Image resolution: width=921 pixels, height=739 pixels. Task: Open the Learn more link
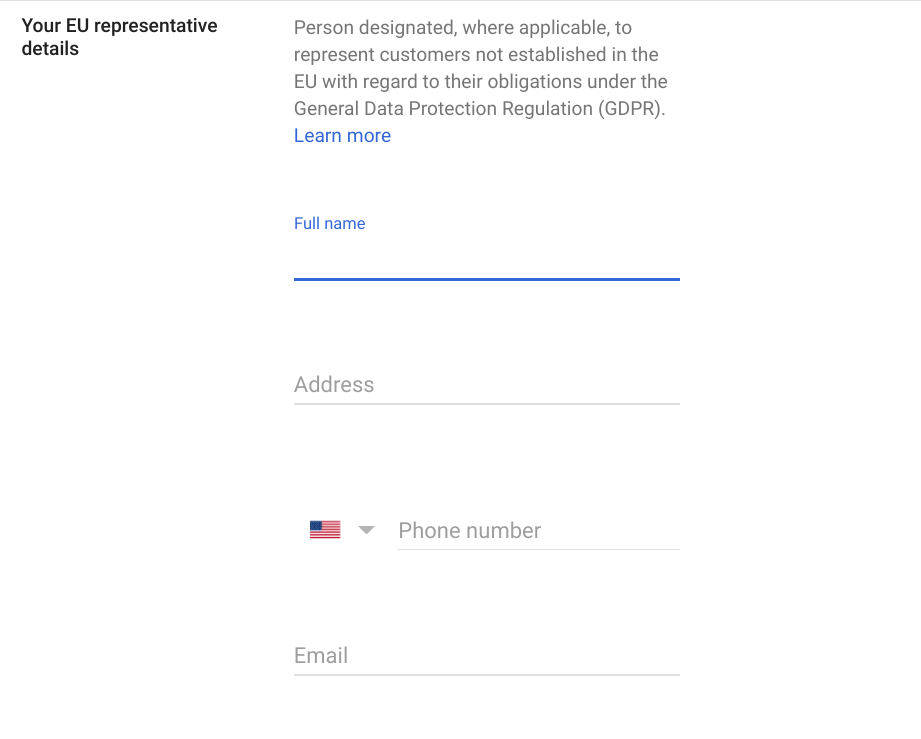coord(342,136)
